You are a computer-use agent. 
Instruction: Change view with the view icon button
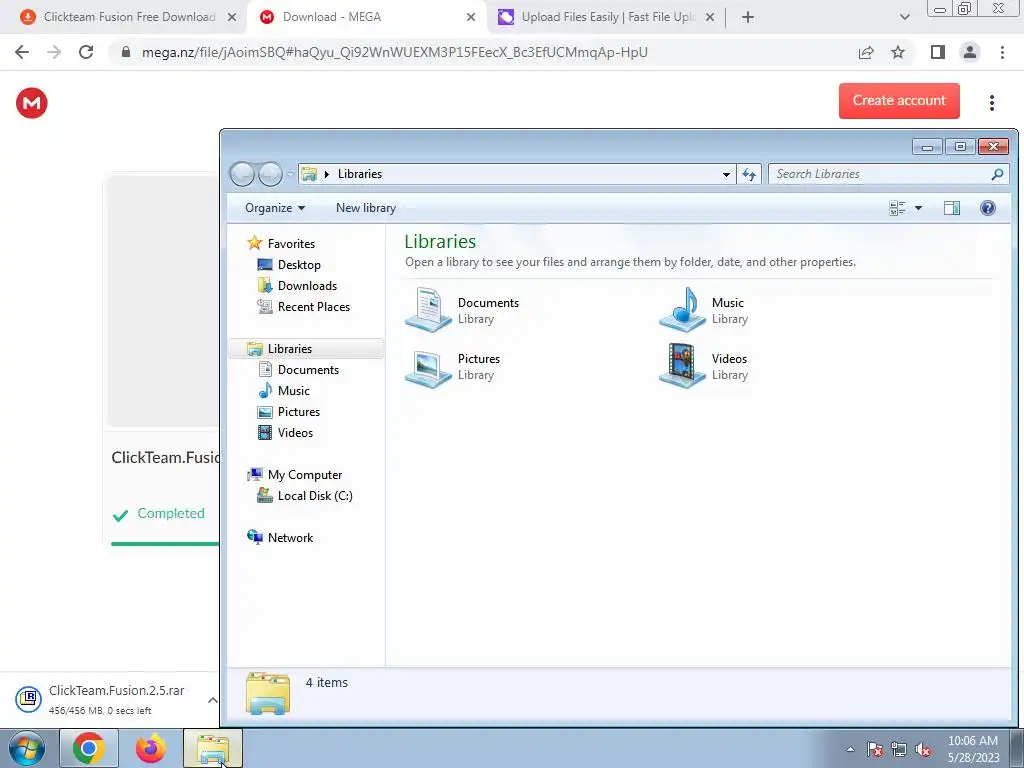898,208
